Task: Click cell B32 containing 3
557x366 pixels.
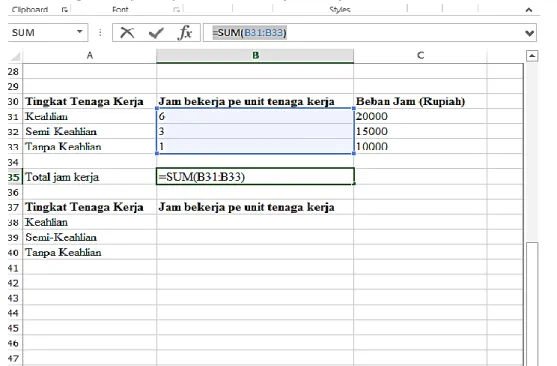Action: (255, 131)
